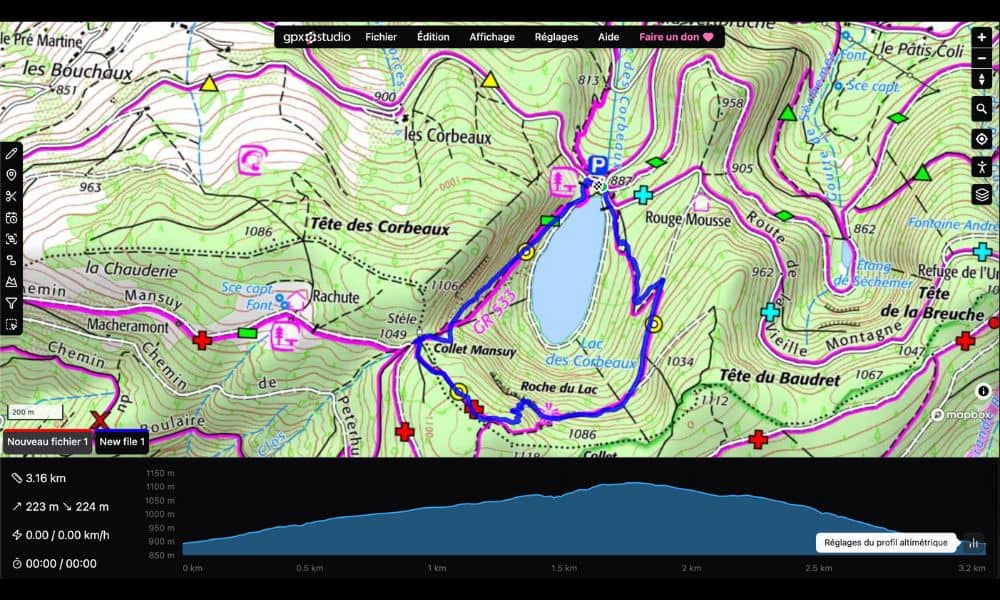This screenshot has width=1000, height=600.
Task: Toggle street view pedestrian mode
Action: click(x=981, y=167)
